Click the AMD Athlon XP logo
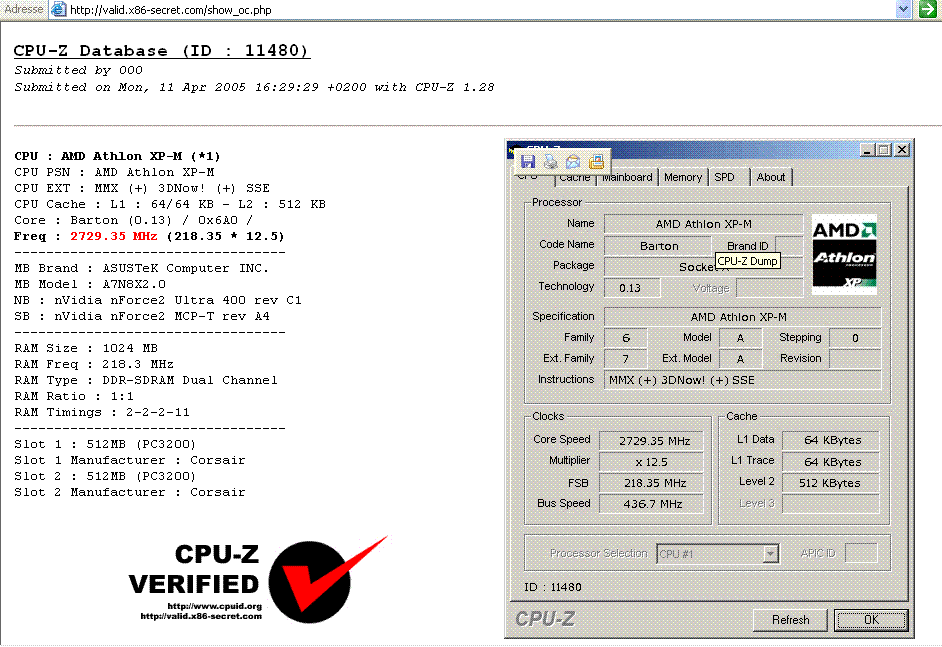 [844, 255]
